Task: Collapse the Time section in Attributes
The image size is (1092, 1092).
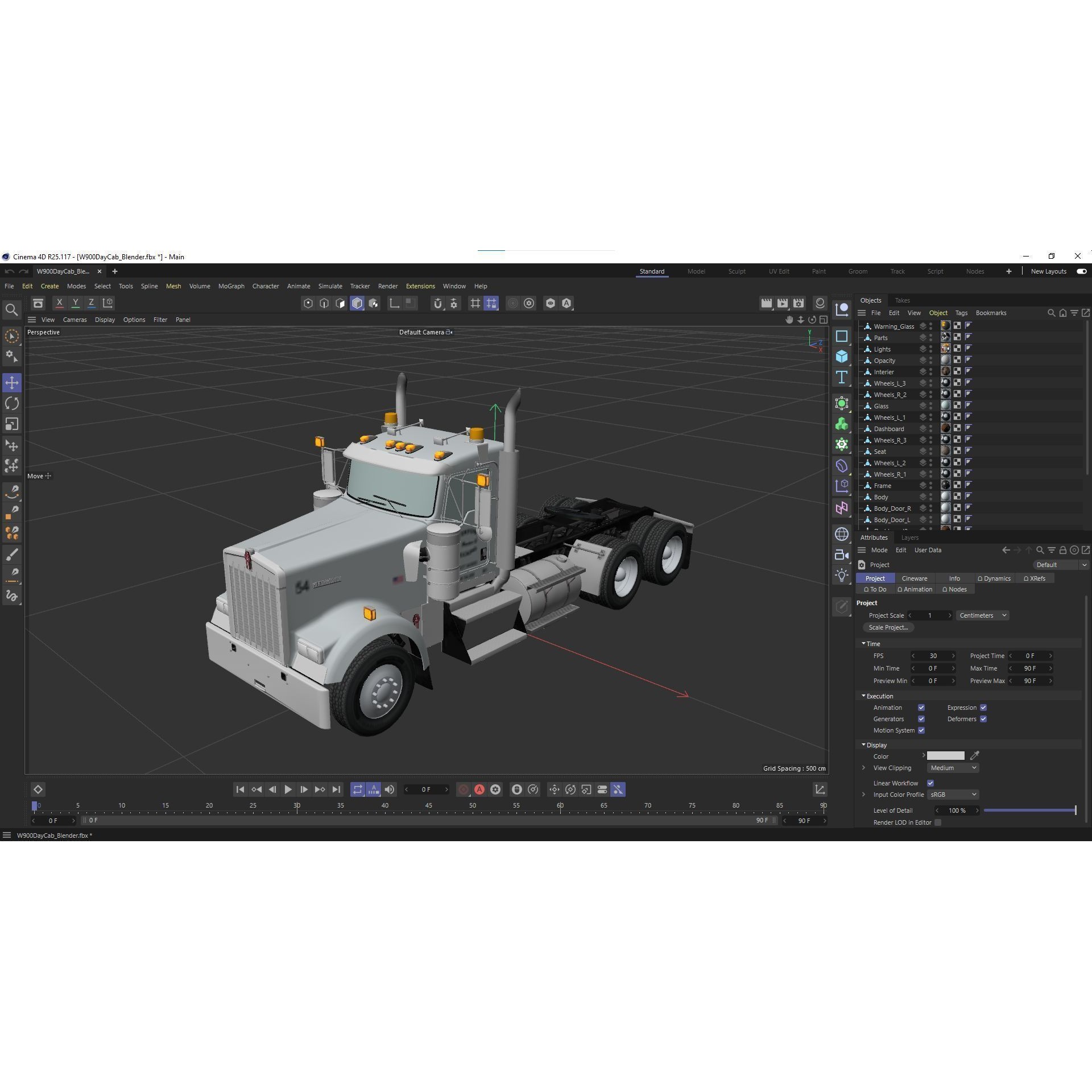Action: pyautogui.click(x=863, y=643)
